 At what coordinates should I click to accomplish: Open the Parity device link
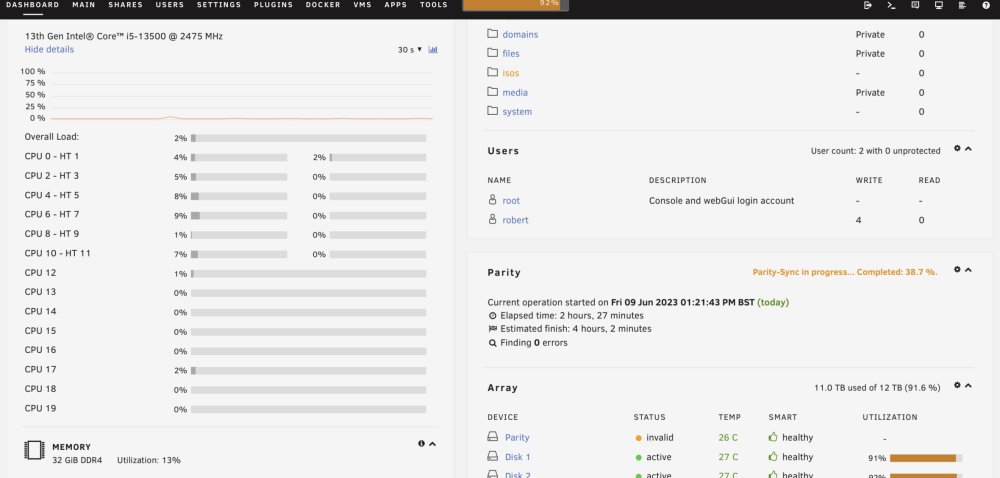[517, 438]
